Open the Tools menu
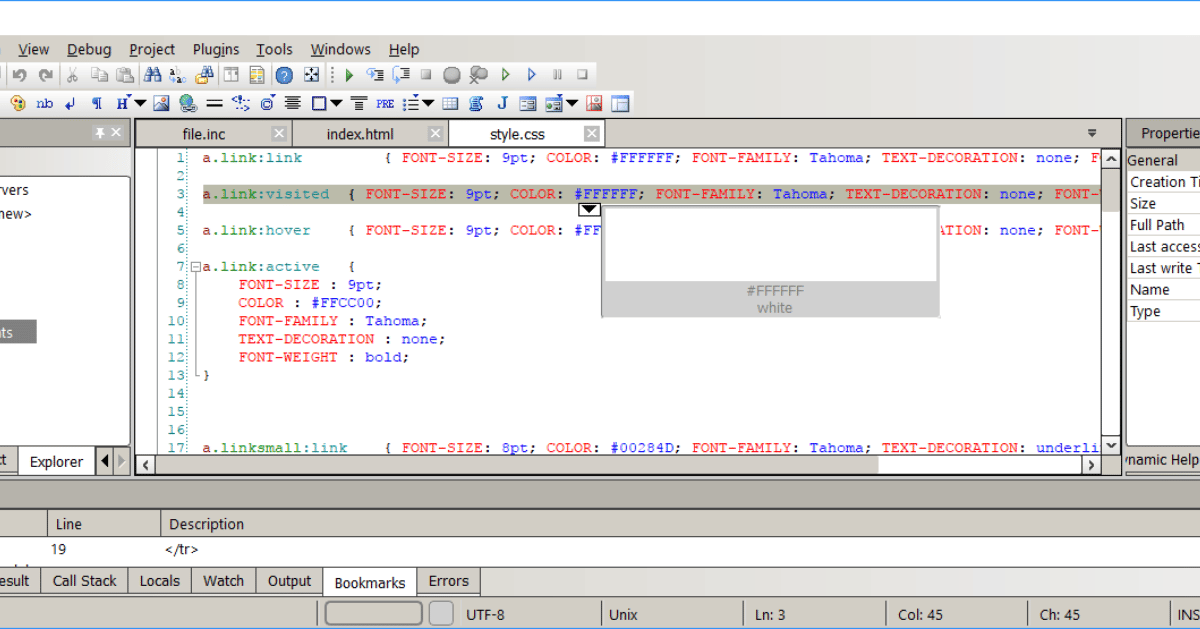The height and width of the screenshot is (629, 1200). pyautogui.click(x=274, y=49)
